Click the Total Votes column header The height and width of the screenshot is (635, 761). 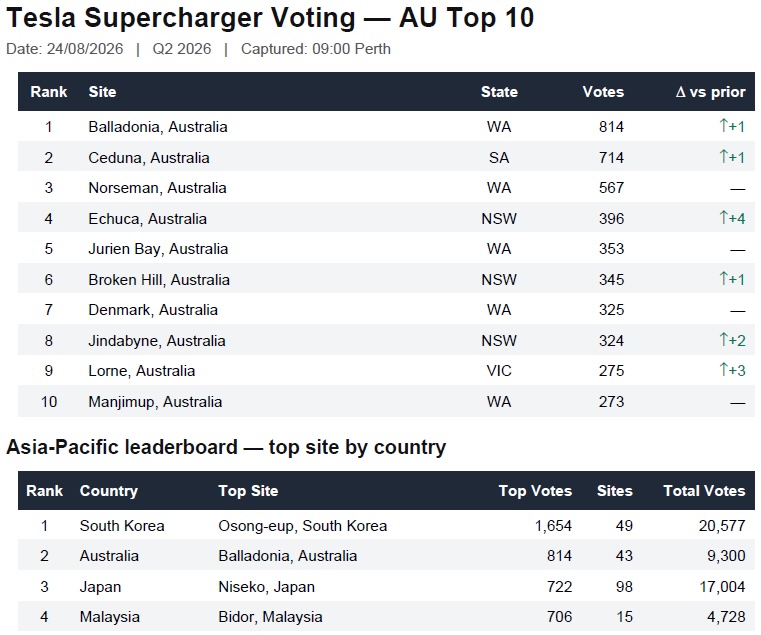coord(704,491)
